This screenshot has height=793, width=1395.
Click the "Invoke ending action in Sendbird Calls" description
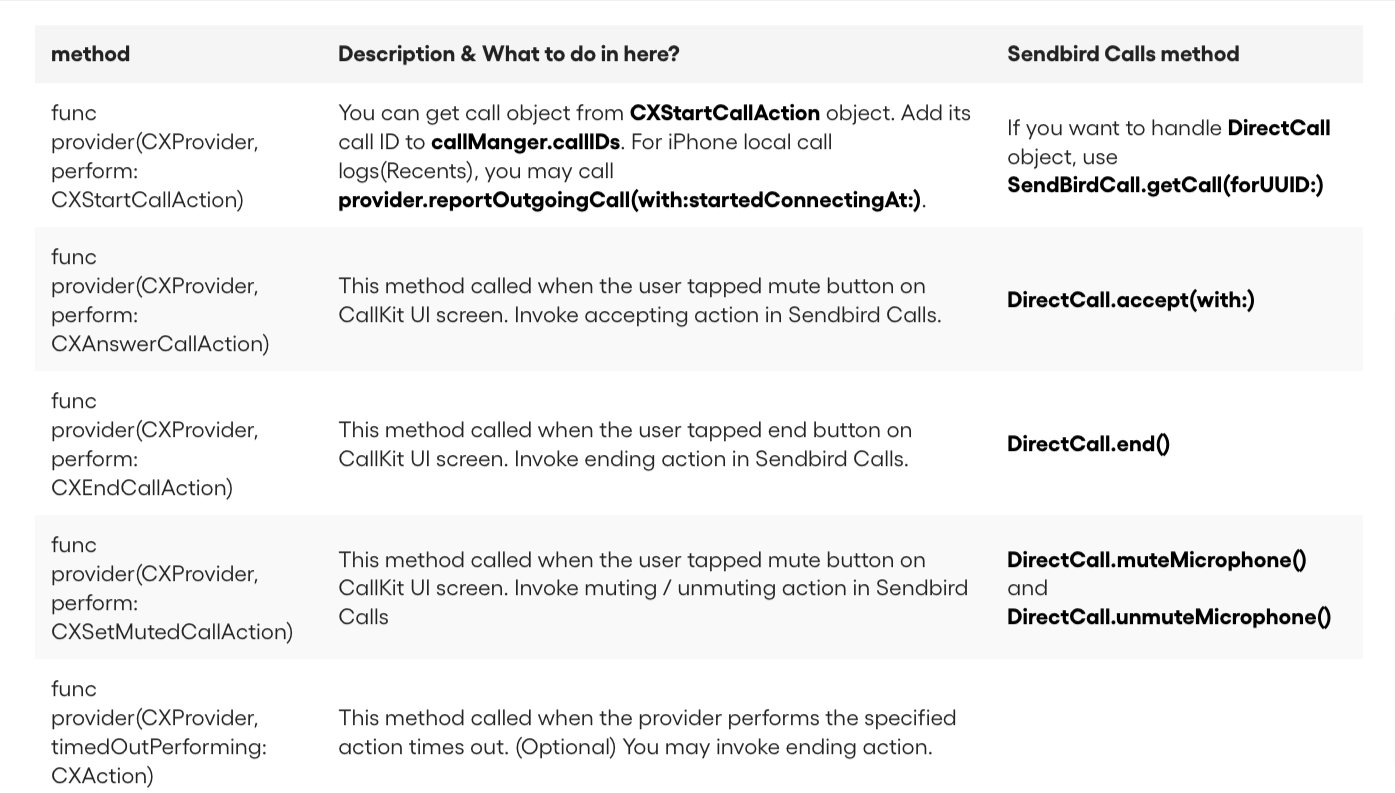[624, 444]
